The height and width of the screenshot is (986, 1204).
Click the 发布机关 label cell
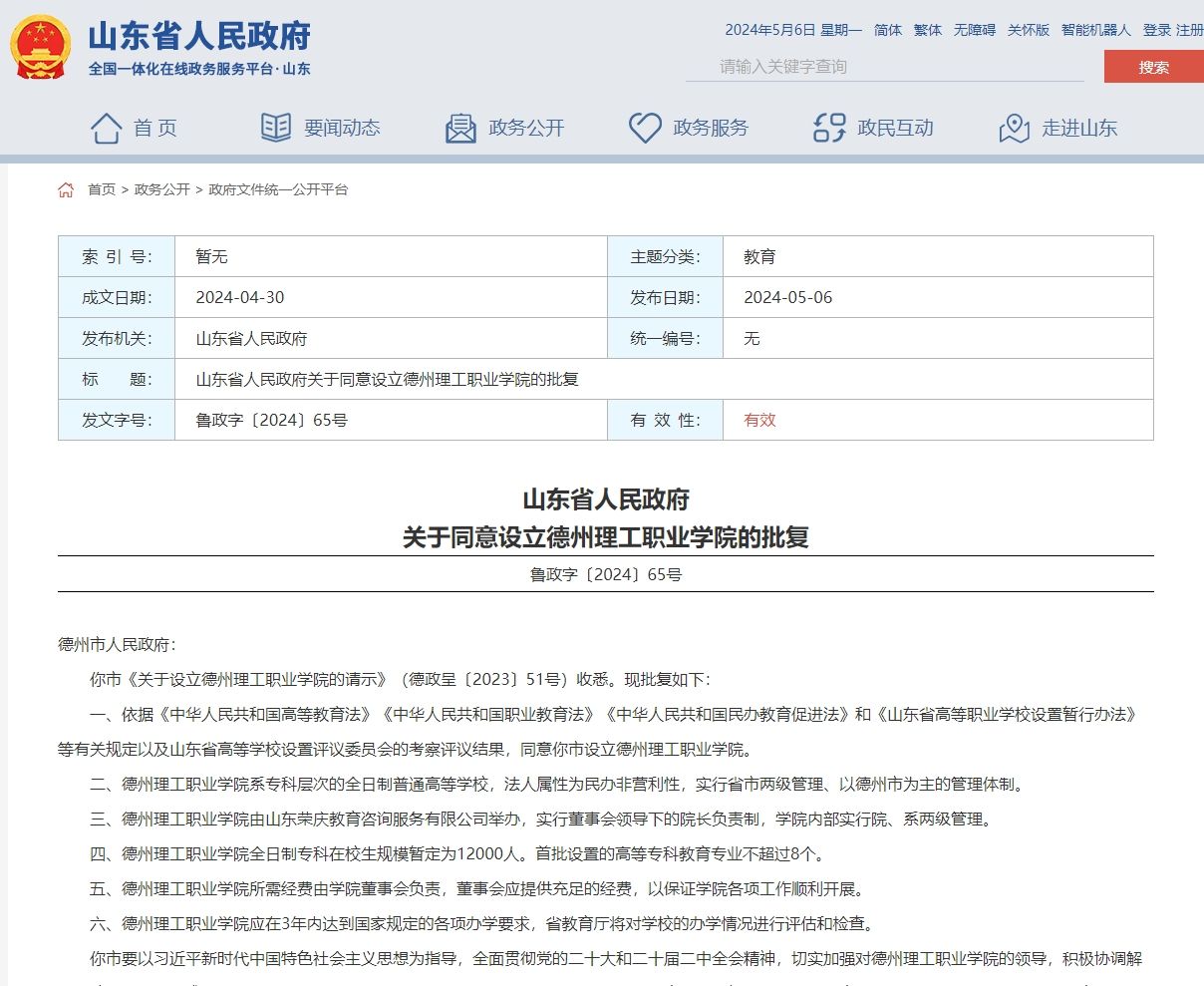117,339
